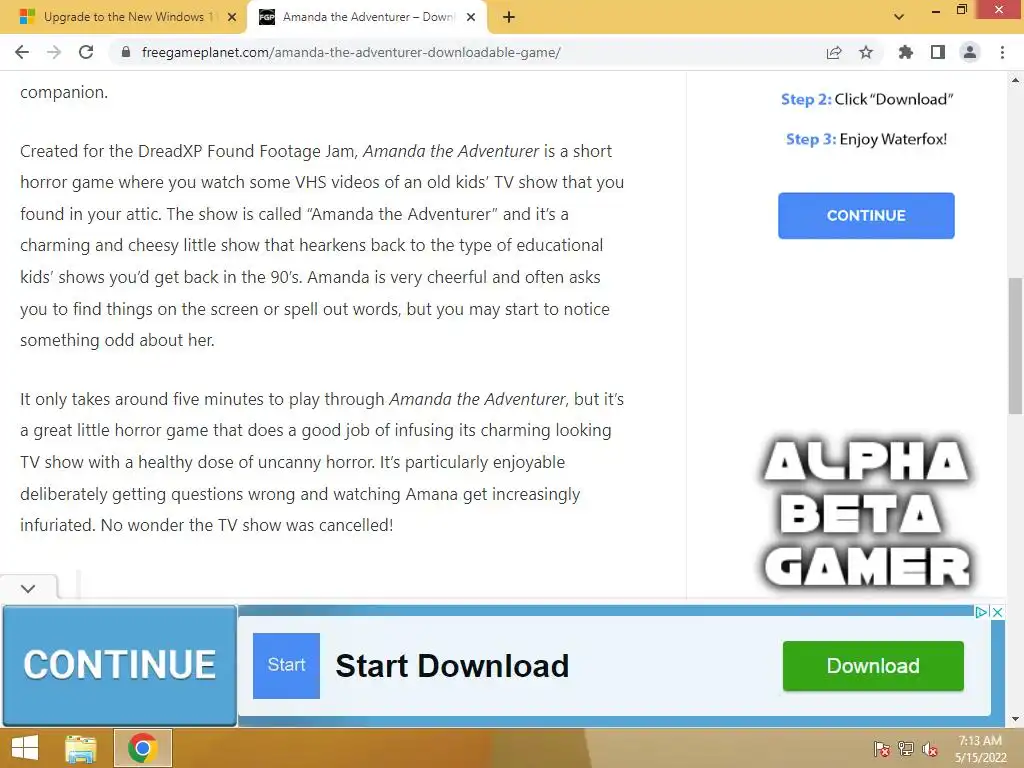Share this page via share icon

tap(834, 52)
